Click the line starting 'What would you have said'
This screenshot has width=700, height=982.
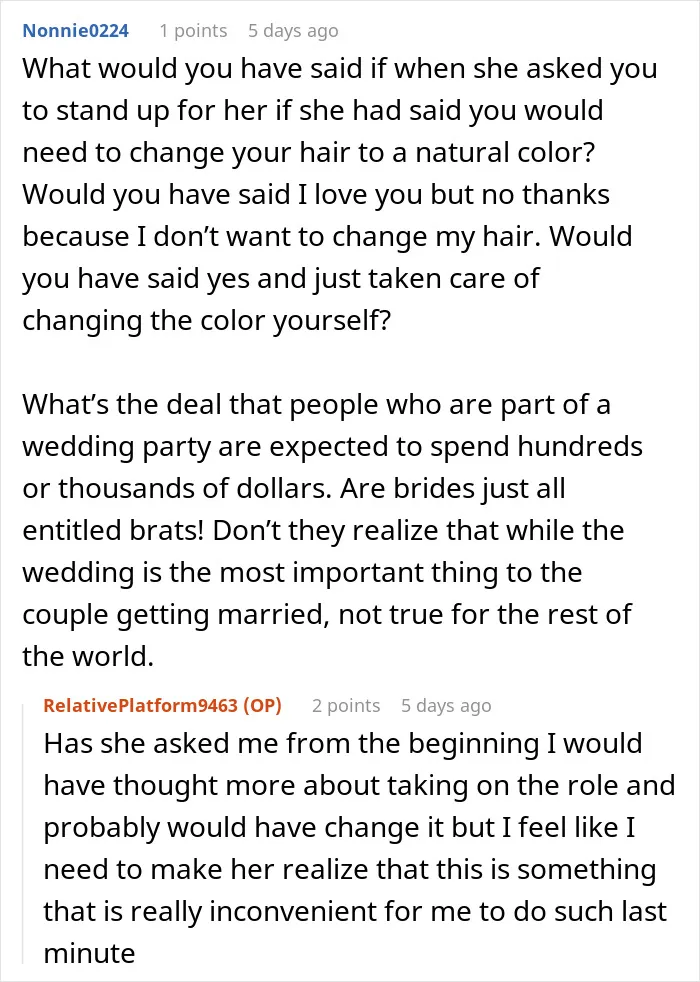[340, 68]
